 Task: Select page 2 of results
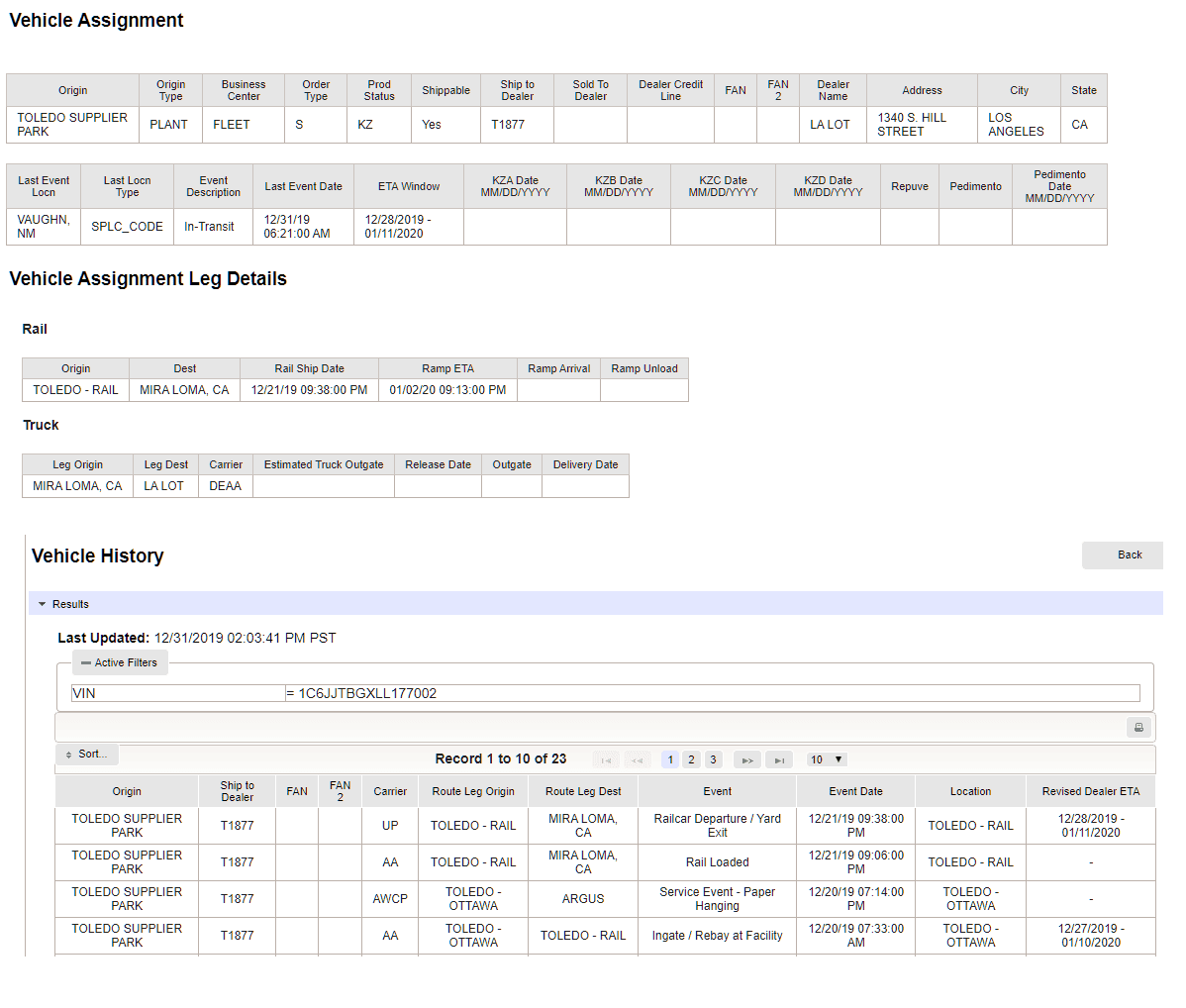click(691, 759)
